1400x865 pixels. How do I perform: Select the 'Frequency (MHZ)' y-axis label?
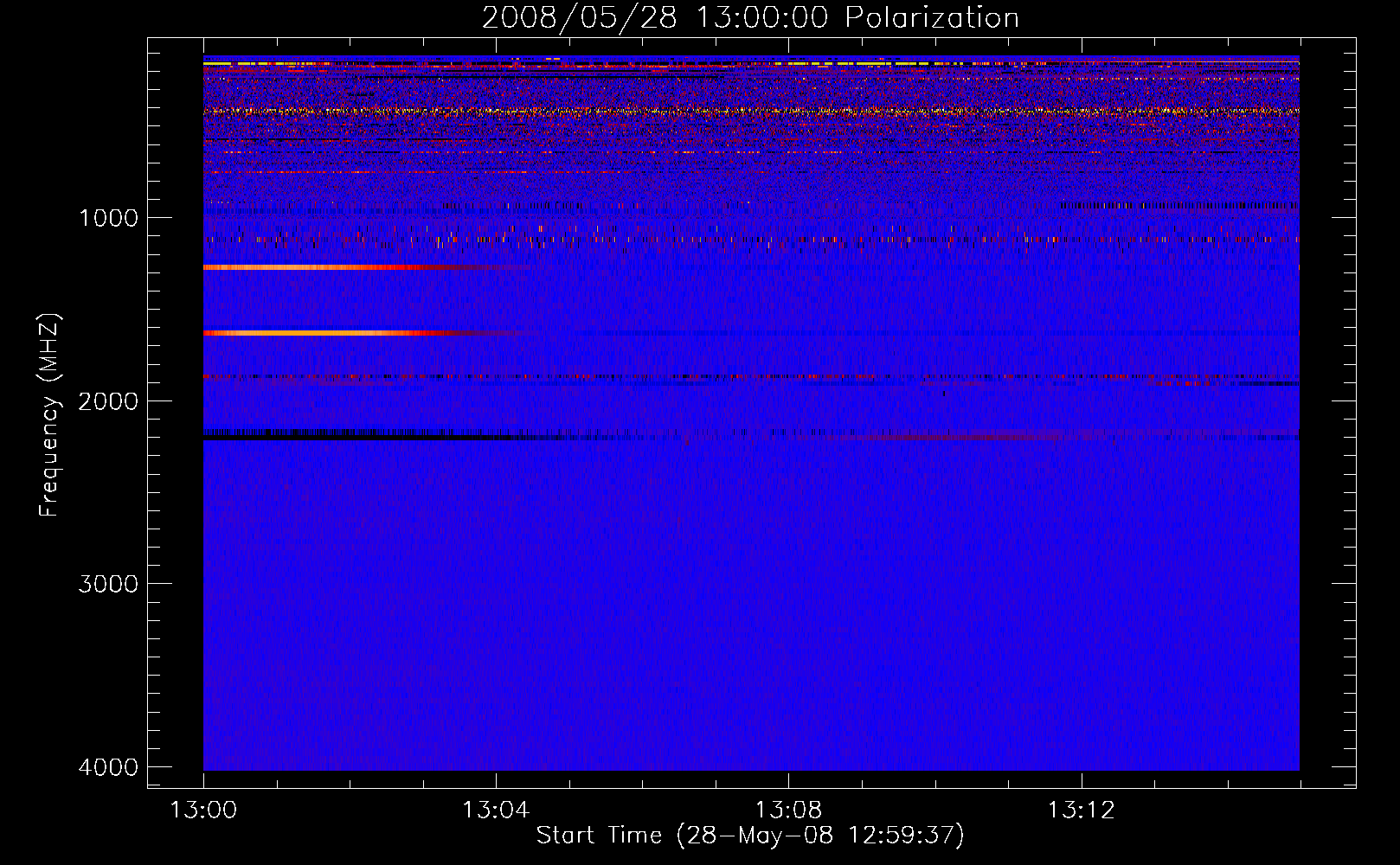tap(49, 415)
